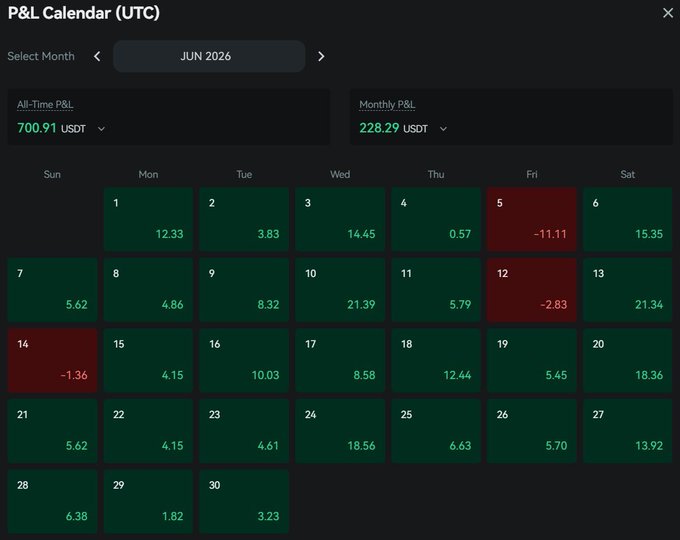Image resolution: width=680 pixels, height=540 pixels.
Task: Select June 11 cell showing 5.79
Action: 436,290
